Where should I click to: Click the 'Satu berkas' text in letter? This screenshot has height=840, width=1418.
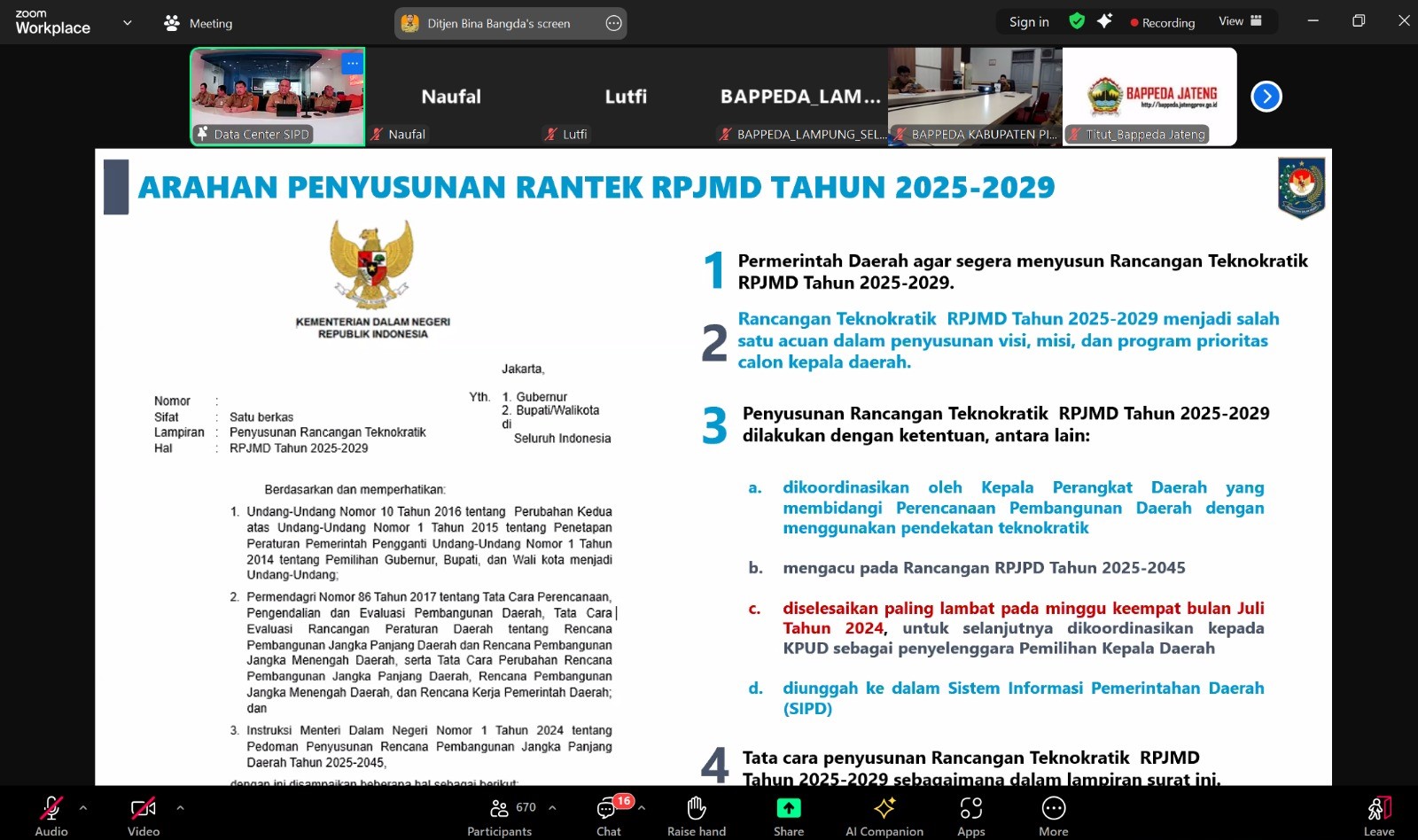pos(261,416)
